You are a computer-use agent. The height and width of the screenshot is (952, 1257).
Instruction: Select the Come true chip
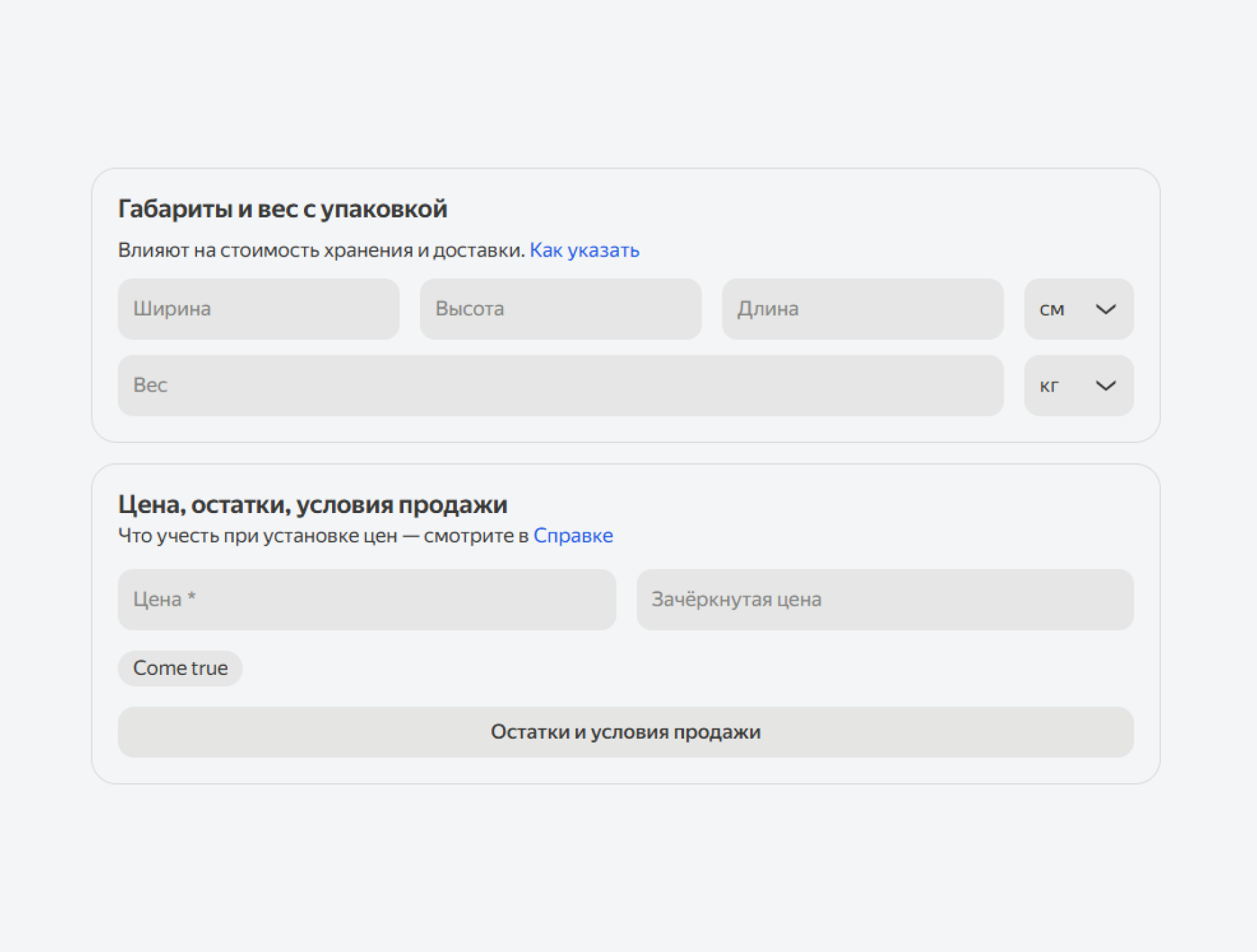(x=180, y=668)
